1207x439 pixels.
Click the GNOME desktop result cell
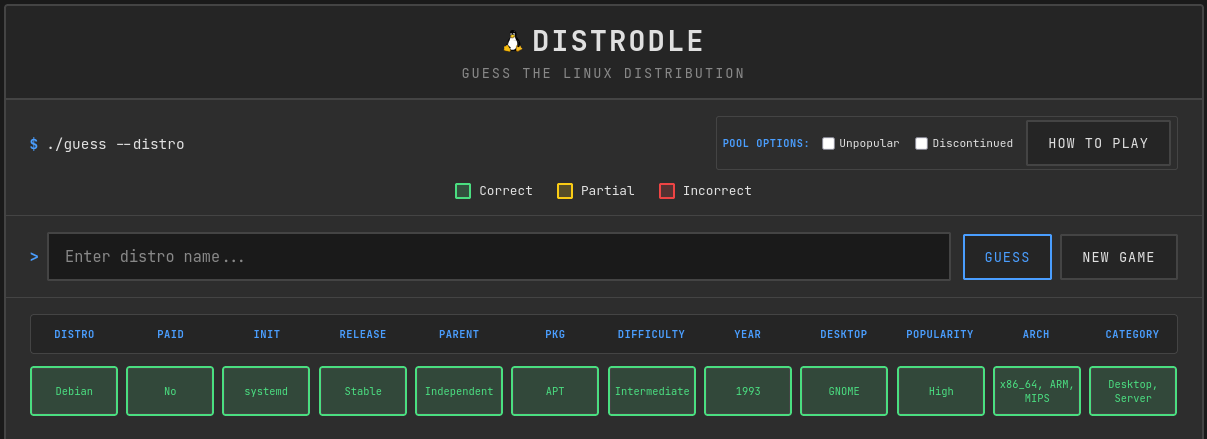point(844,391)
